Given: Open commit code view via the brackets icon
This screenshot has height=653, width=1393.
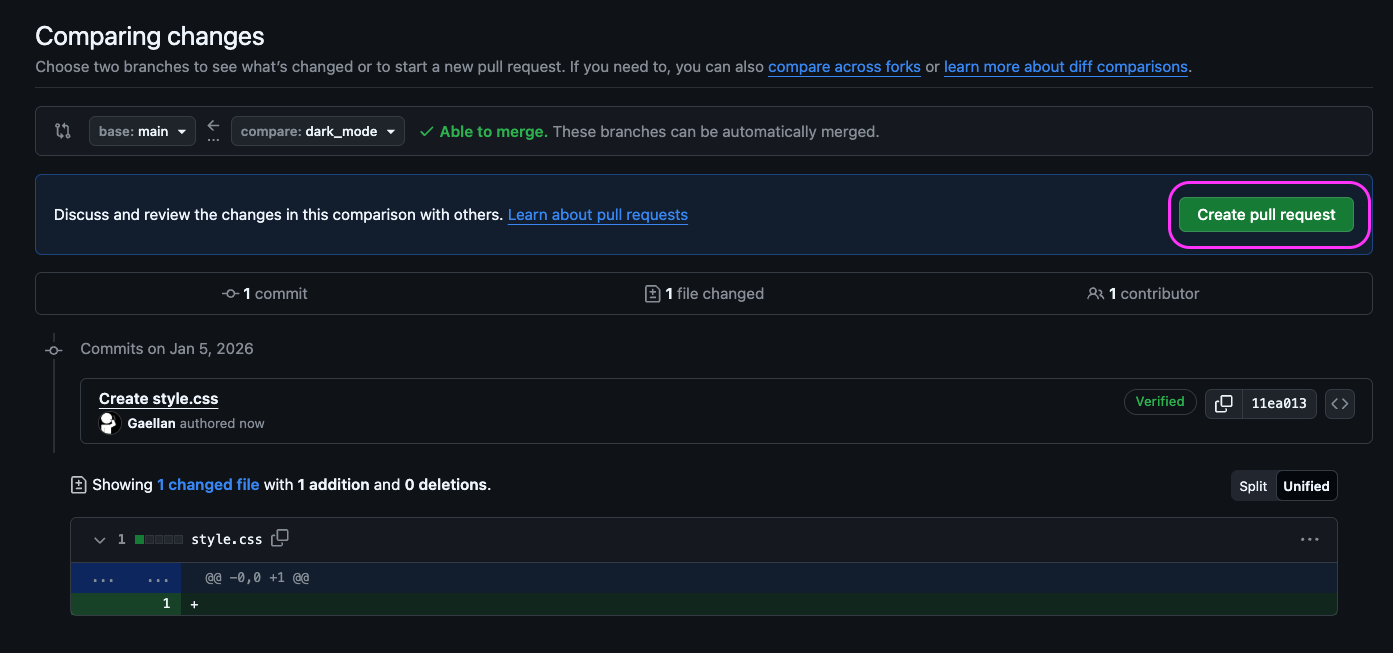Looking at the screenshot, I should tap(1340, 403).
